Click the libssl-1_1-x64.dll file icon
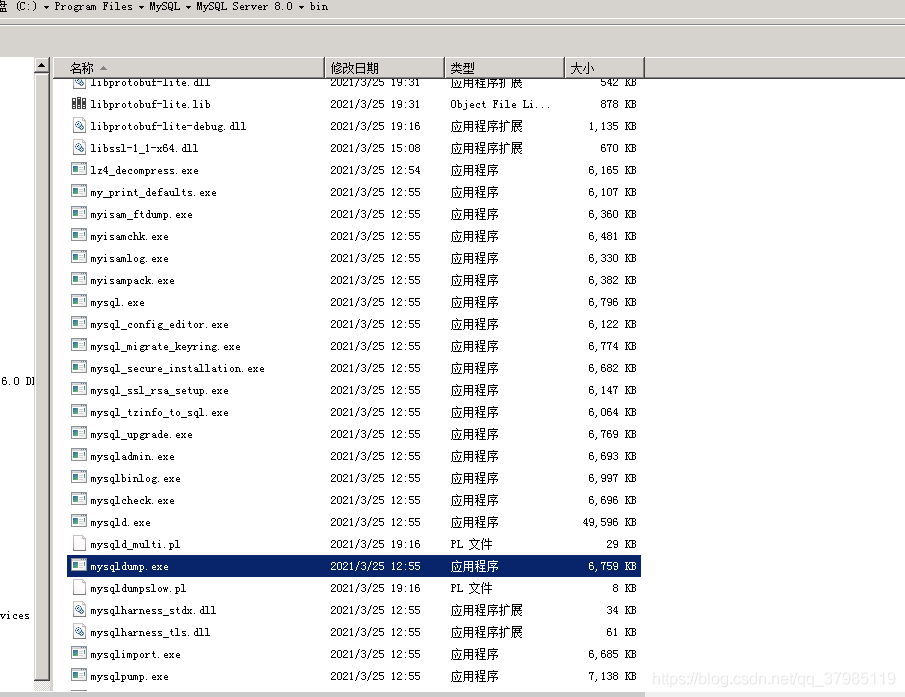Screen dimensions: 905x697 (x=79, y=147)
